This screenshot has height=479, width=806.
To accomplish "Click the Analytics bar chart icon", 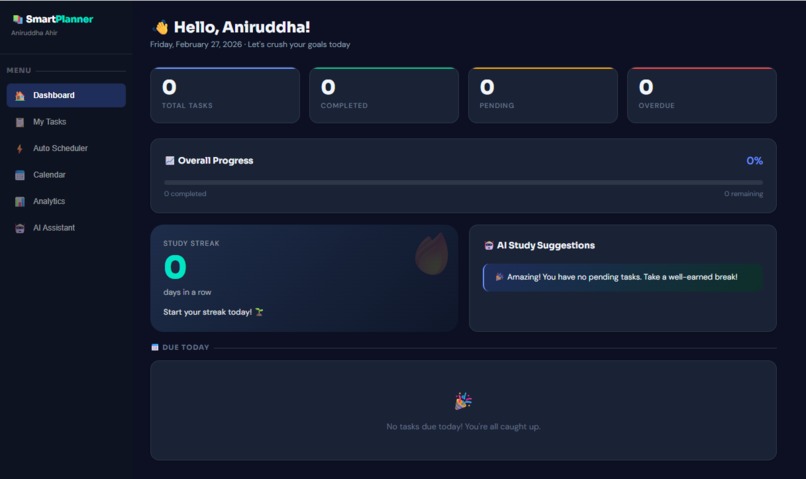I will click(x=20, y=201).
